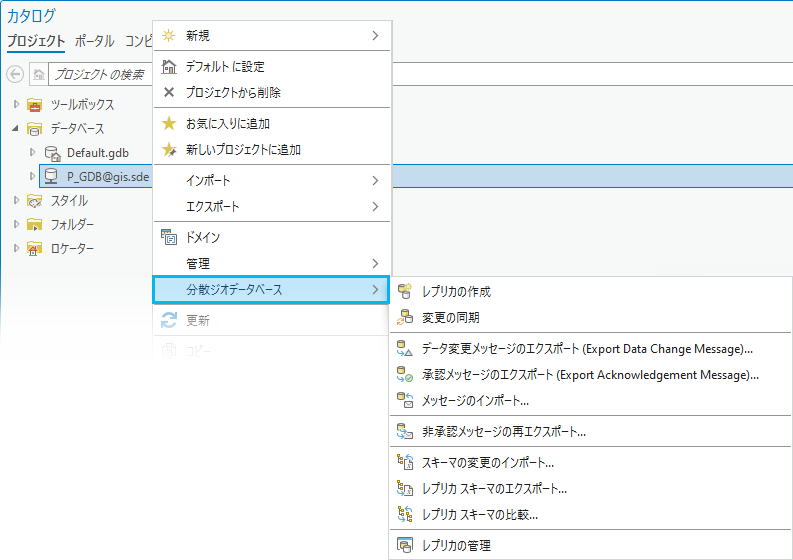Image resolution: width=793 pixels, height=560 pixels.
Task: Click the レプリカの管理 (Manage Replicas) icon
Action: coord(405,545)
